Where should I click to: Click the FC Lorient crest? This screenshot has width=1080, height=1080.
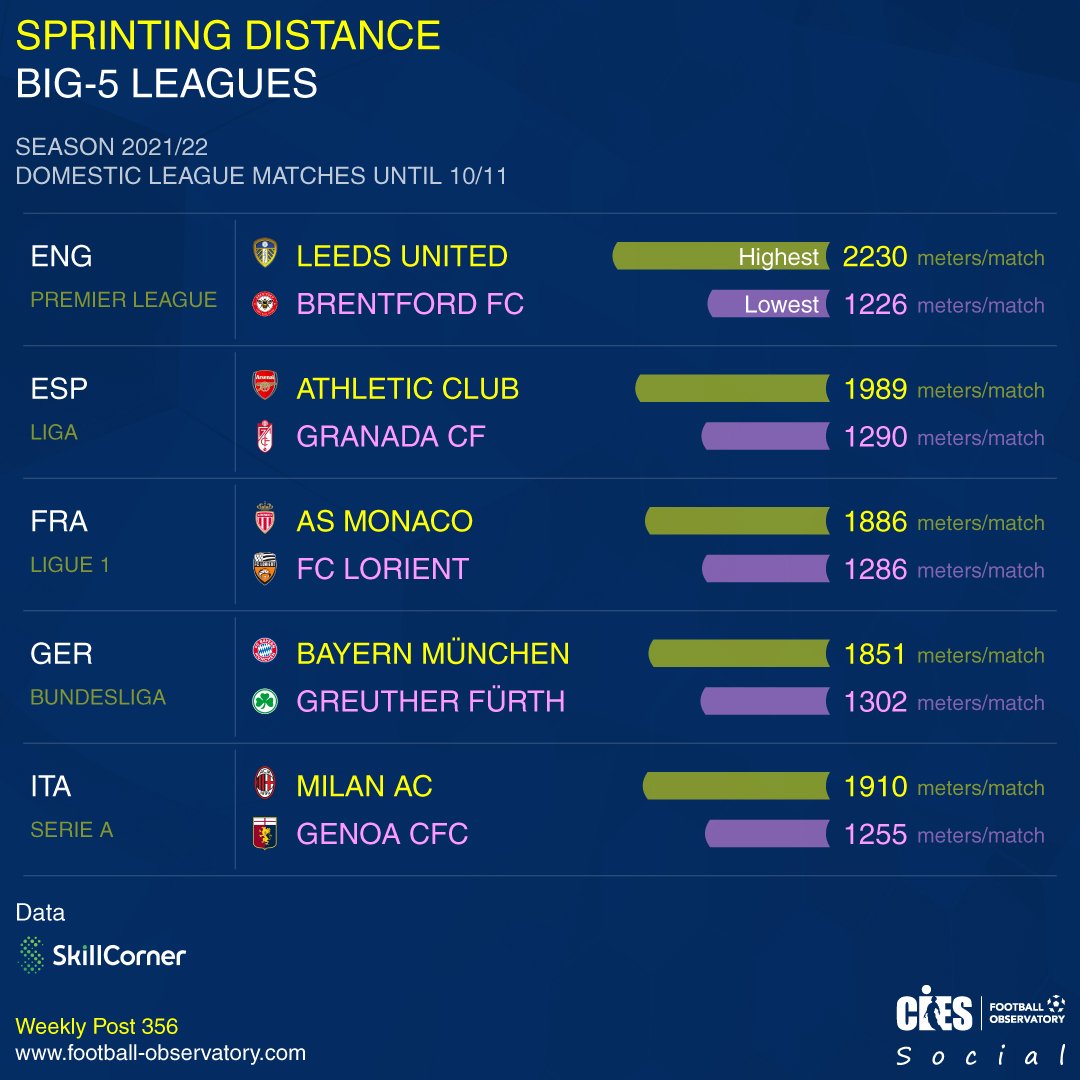point(264,568)
